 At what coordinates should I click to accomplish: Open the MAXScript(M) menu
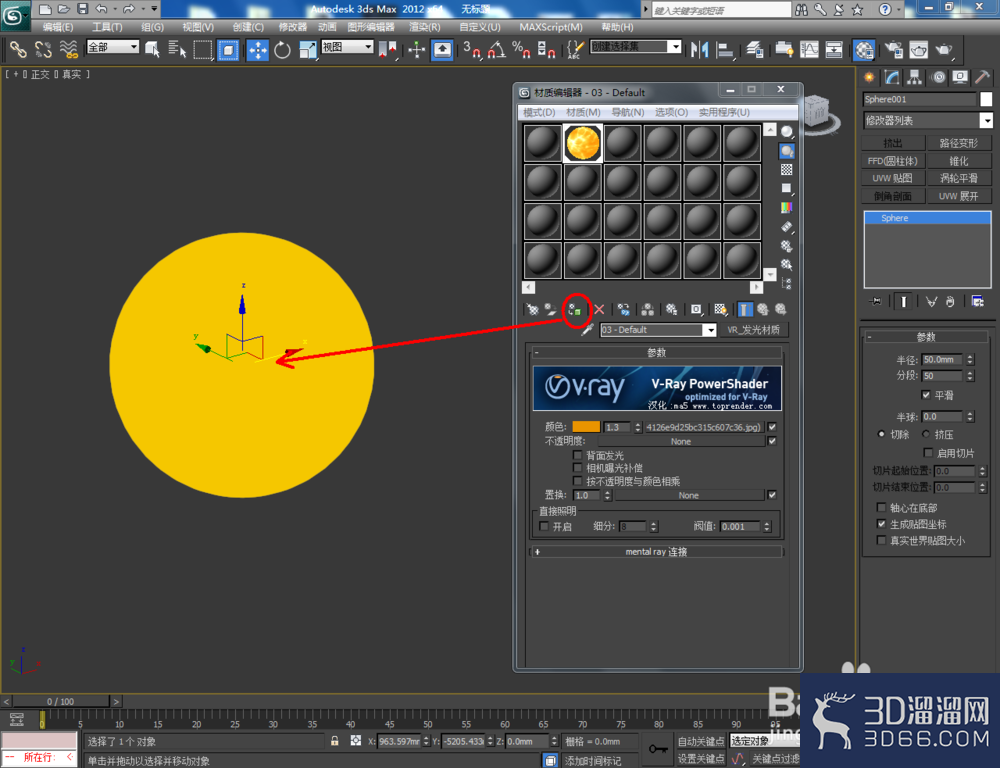551,27
